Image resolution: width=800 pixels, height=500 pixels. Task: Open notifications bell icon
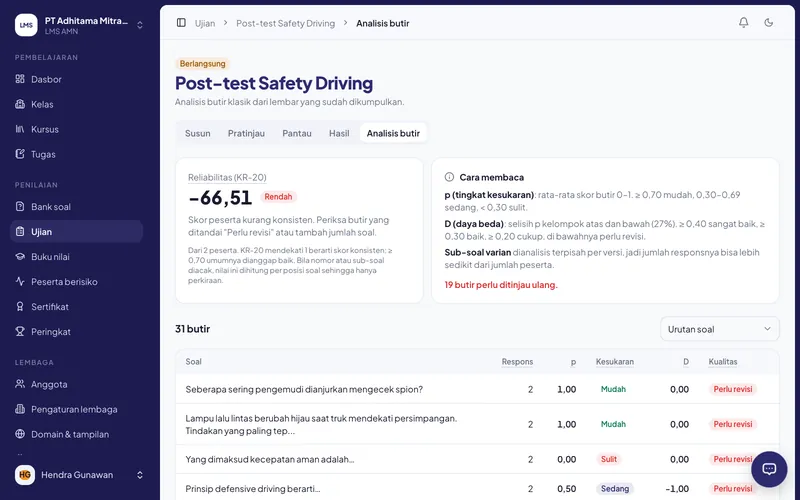click(x=744, y=23)
